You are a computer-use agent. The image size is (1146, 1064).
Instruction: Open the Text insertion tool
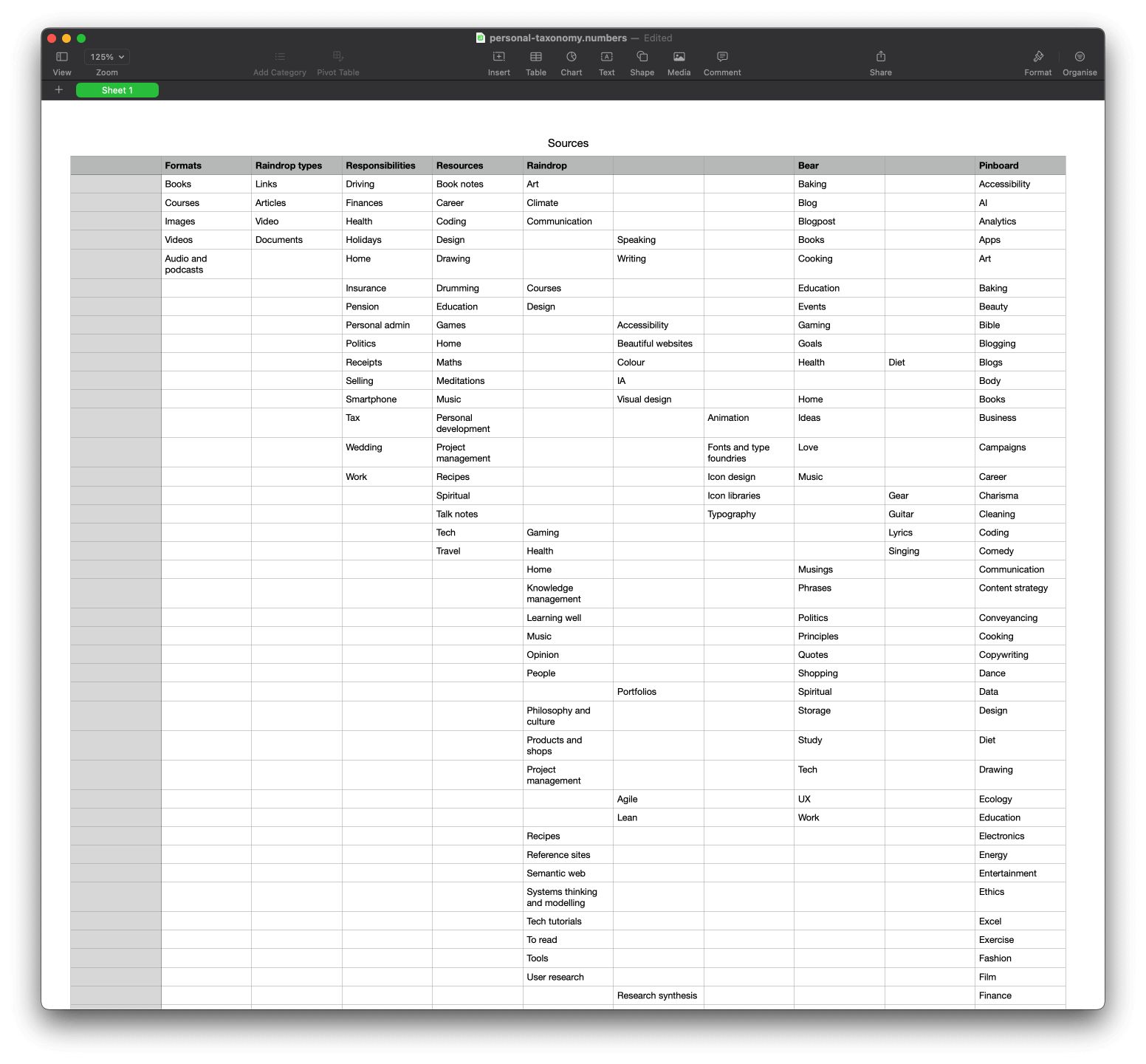(606, 62)
